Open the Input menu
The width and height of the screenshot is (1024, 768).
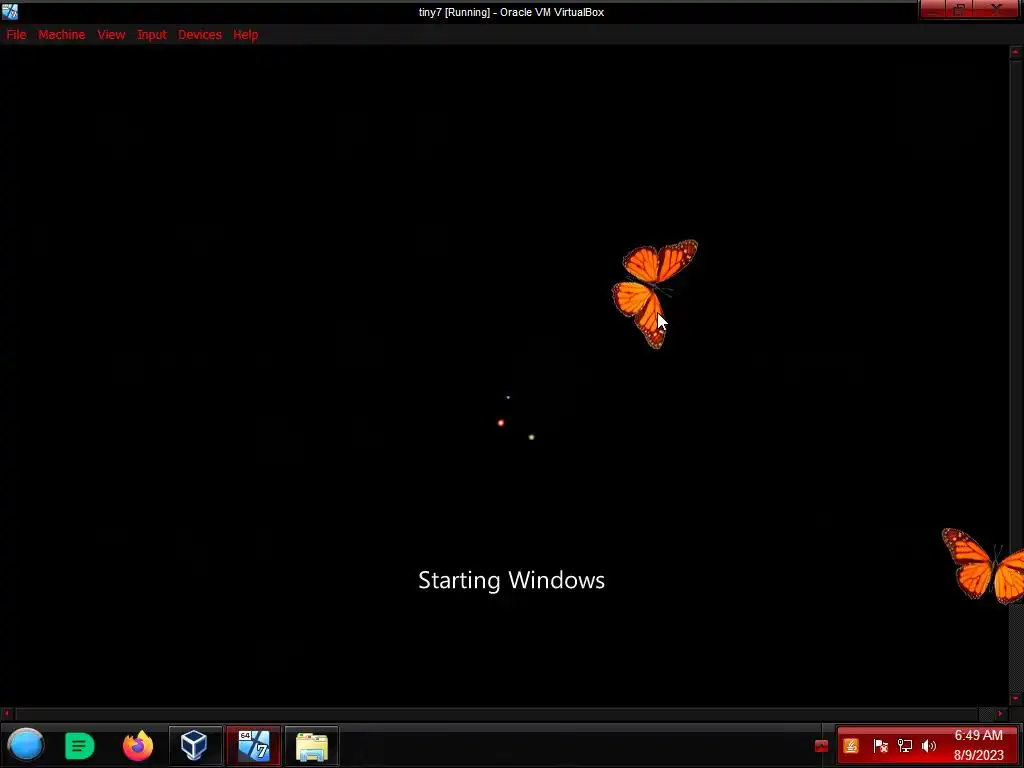[x=152, y=35]
